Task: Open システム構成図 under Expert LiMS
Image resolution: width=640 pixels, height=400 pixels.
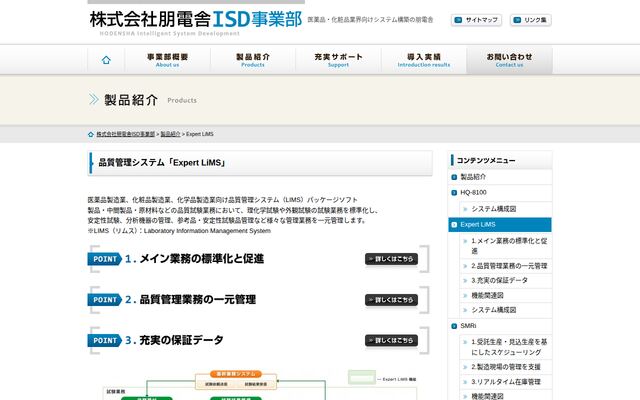Action: 494,310
